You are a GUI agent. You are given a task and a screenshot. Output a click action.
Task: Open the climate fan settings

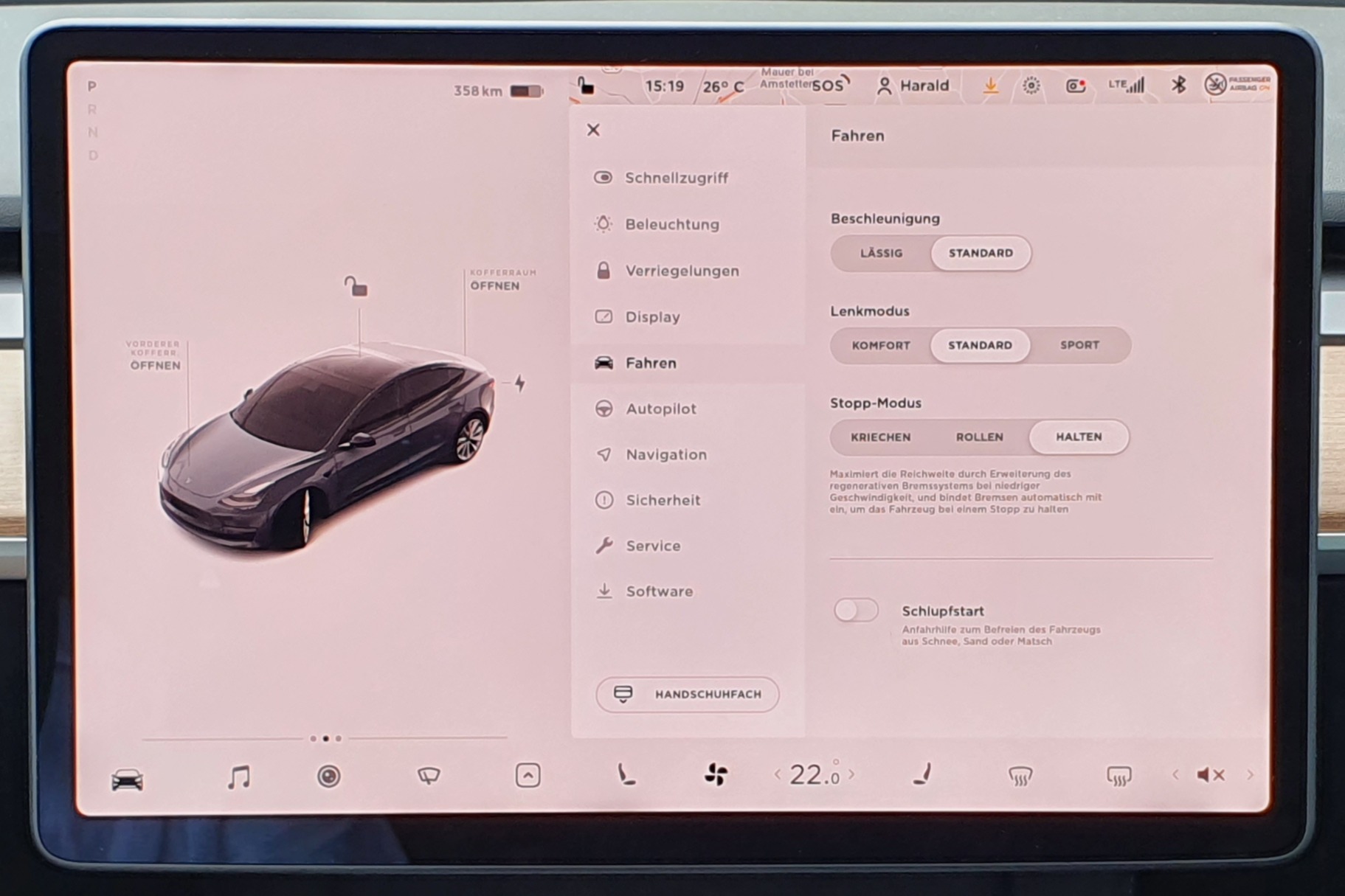point(715,775)
